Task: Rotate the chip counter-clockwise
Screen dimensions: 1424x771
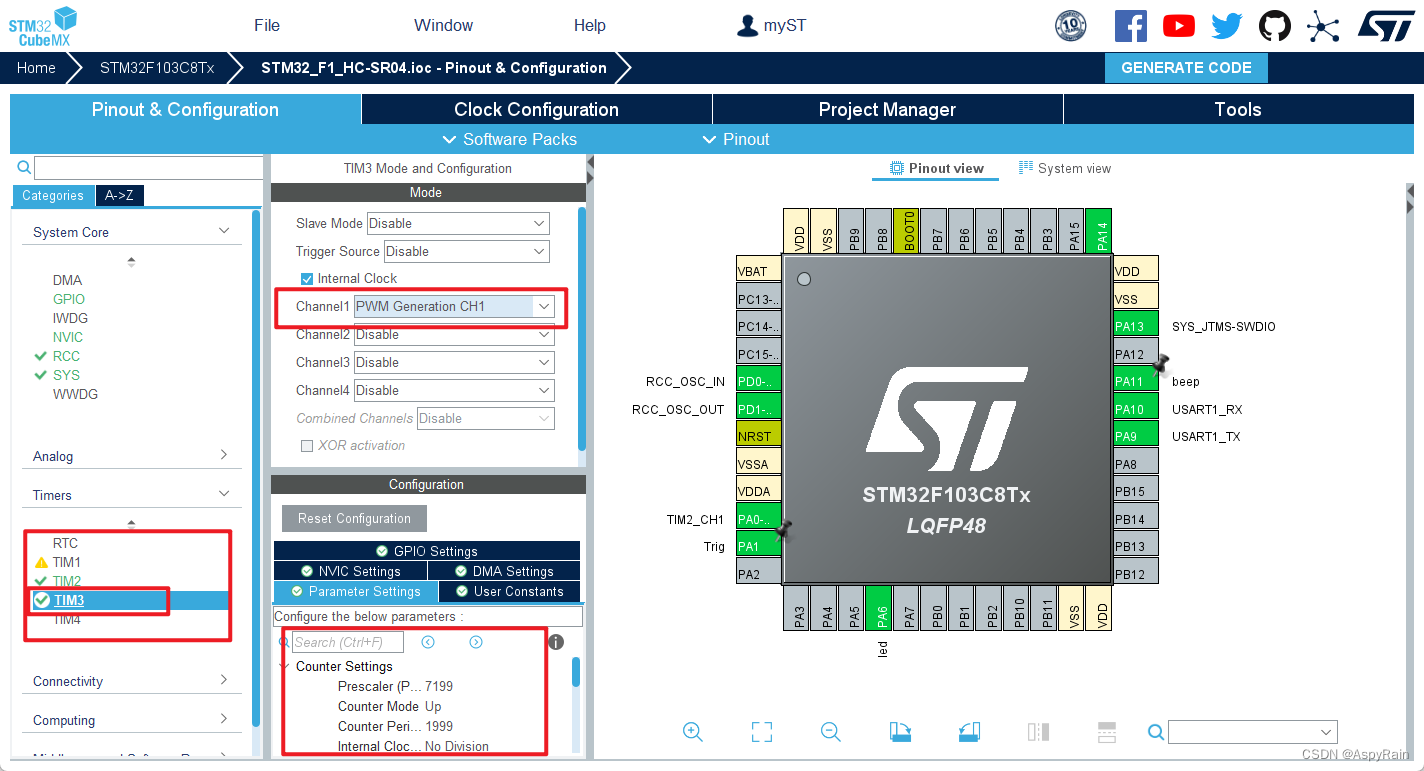Action: [x=969, y=732]
